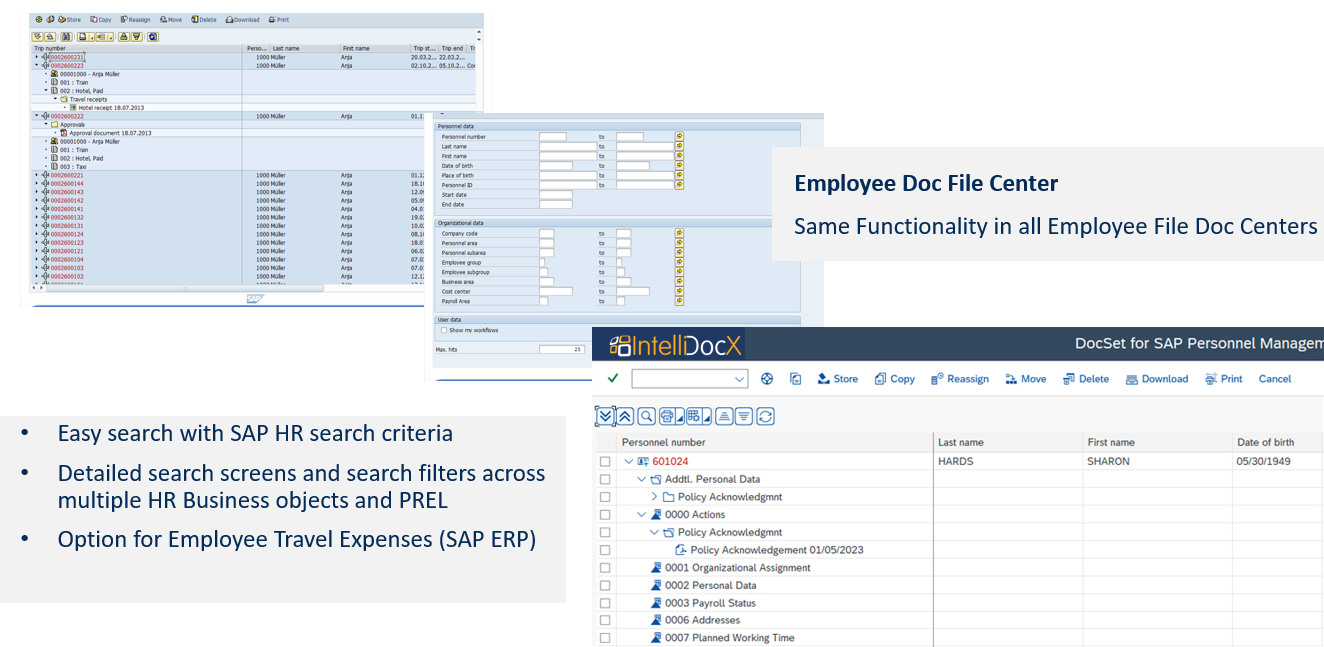Collapse the 601024 personnel node
1324x647 pixels.
pyautogui.click(x=629, y=462)
